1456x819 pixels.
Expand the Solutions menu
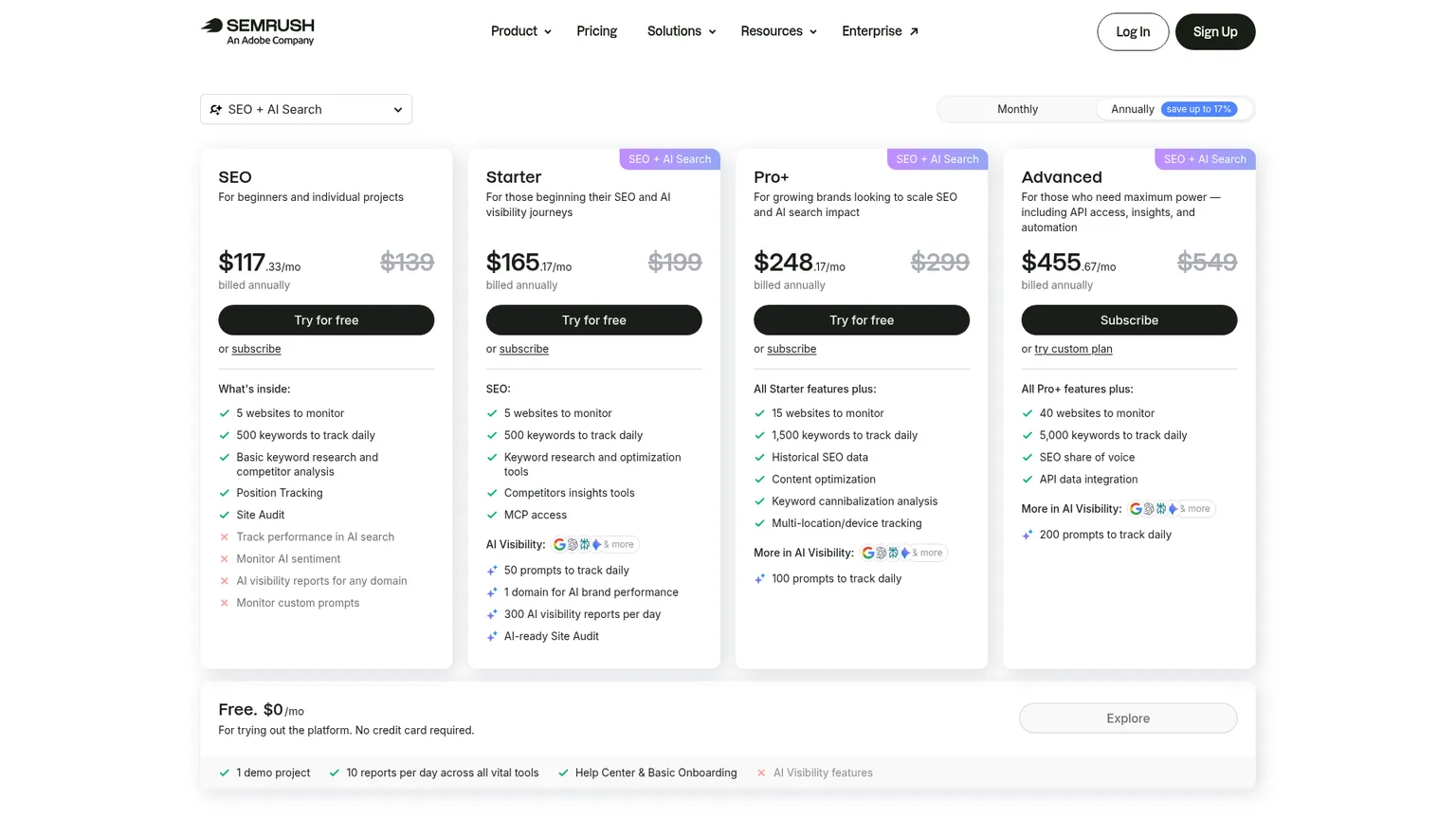coord(681,31)
